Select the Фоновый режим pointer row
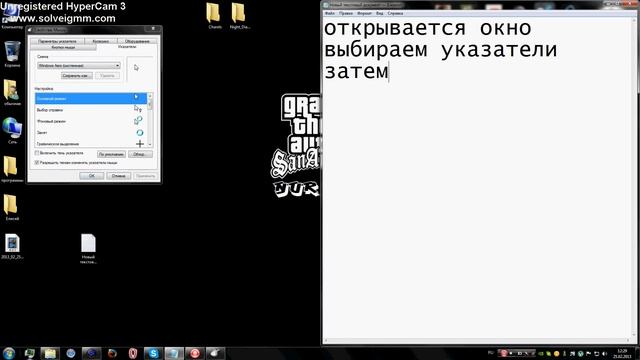Screen dimensions: 640x360 click(91, 121)
